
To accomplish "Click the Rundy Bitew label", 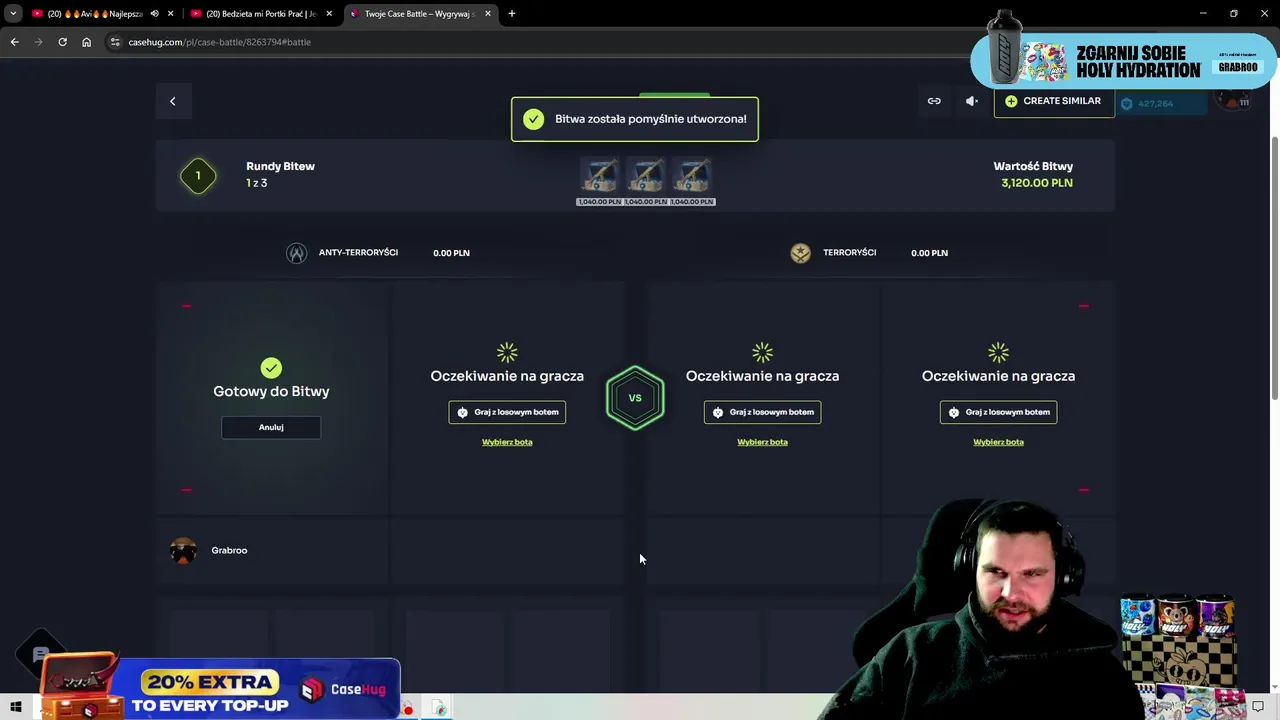I will pos(280,166).
